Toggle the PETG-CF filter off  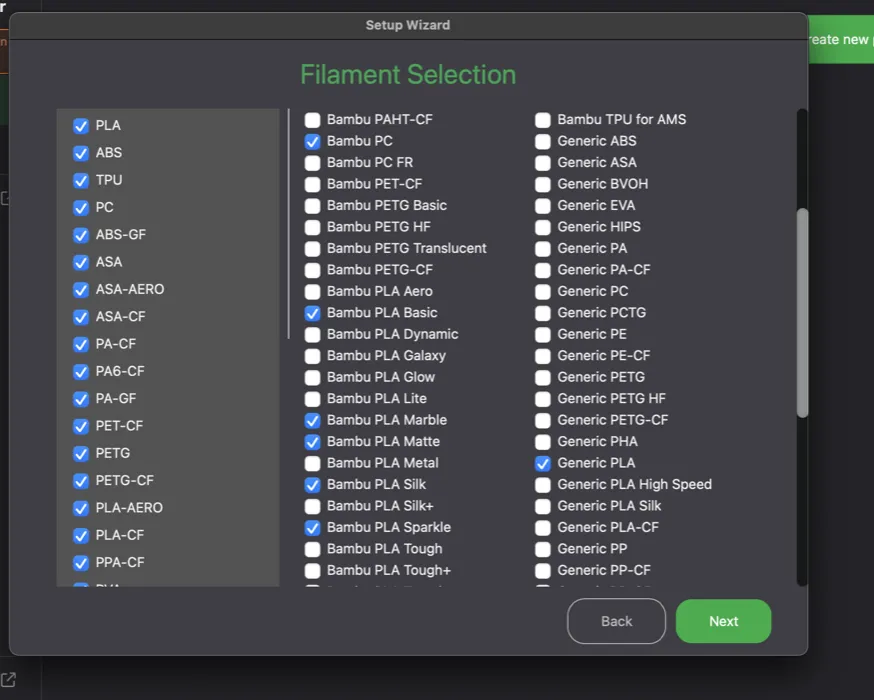pos(81,480)
